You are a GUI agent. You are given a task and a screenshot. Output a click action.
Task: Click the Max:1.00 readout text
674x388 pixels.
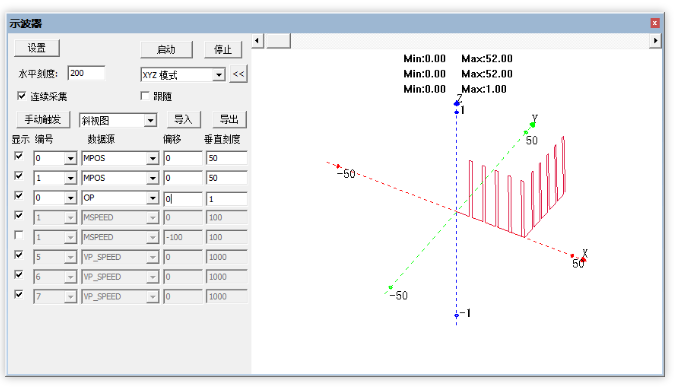pyautogui.click(x=484, y=89)
